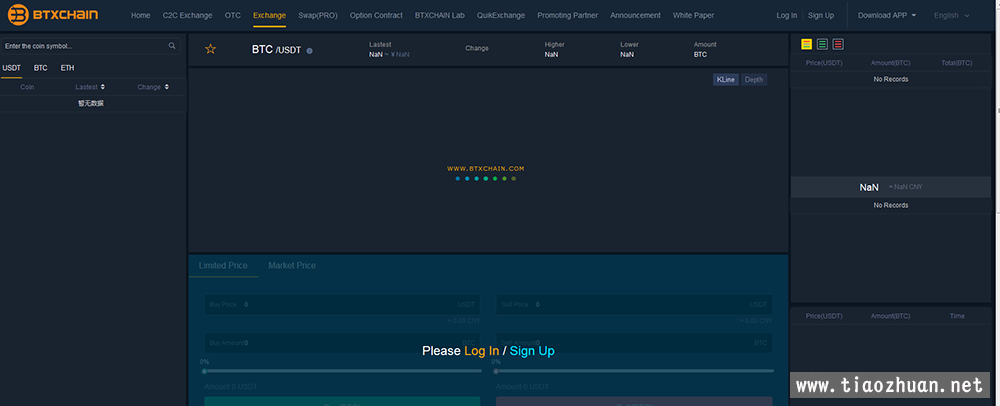
Task: Click Log In in trade overlay
Action: 482,351
